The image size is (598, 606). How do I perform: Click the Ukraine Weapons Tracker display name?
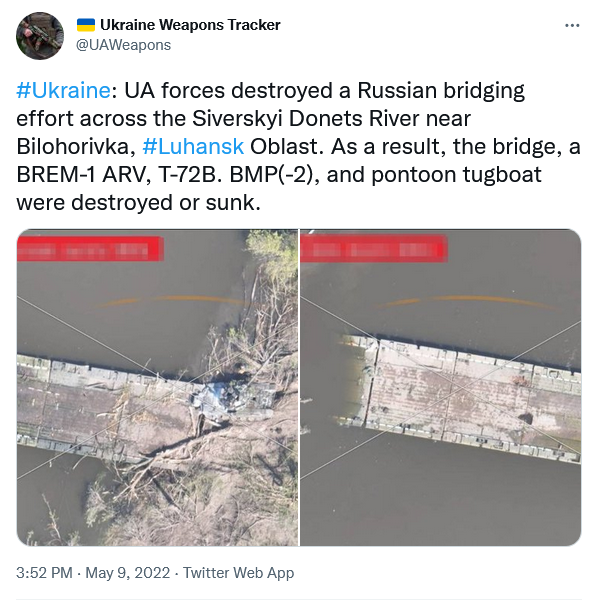(190, 25)
